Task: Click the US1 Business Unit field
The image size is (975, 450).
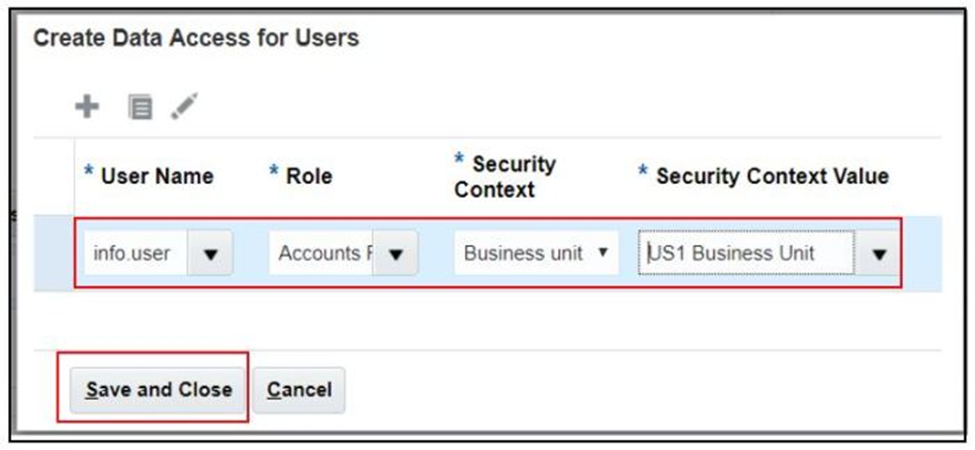Action: 746,253
